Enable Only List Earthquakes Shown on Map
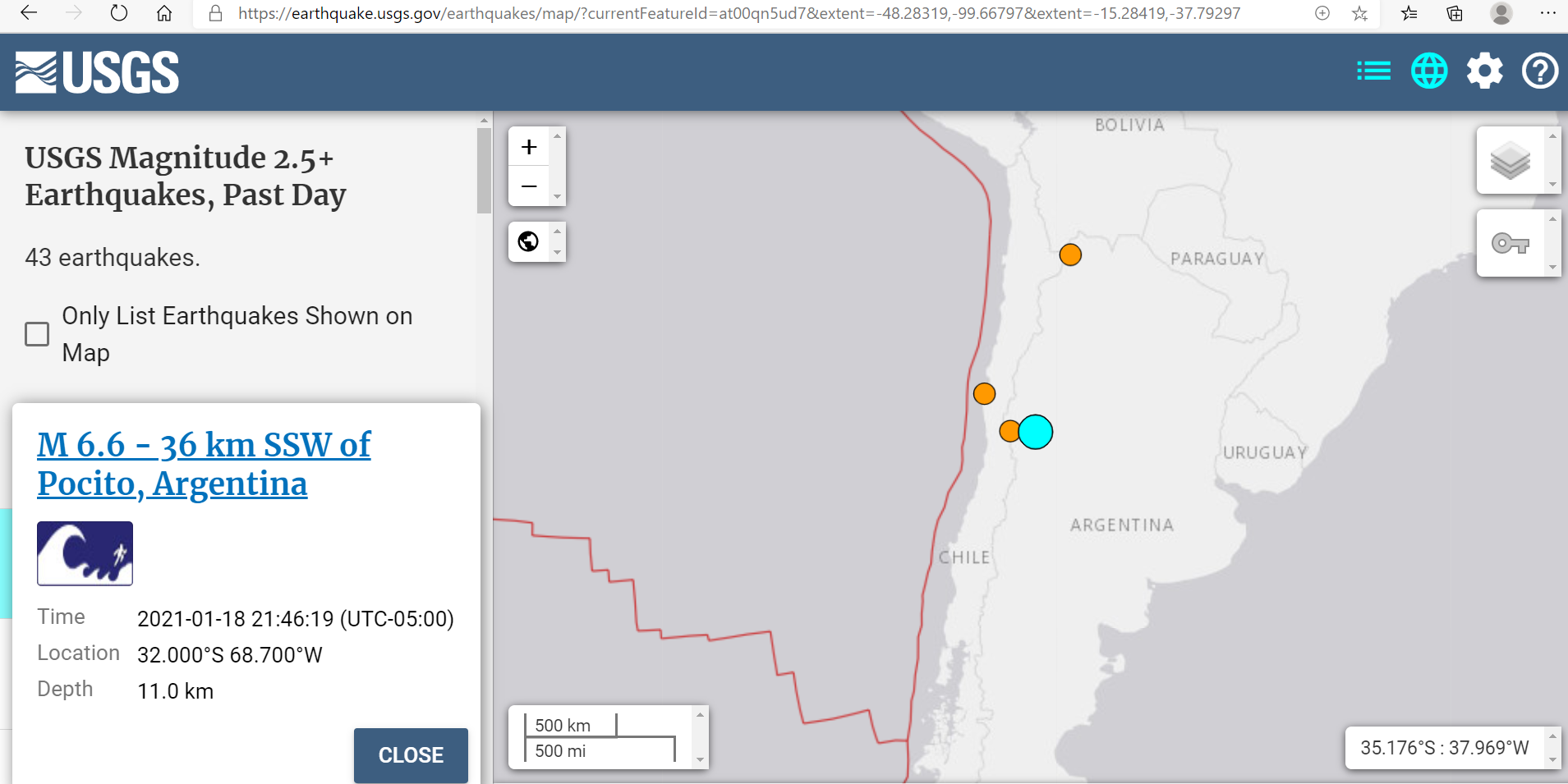 (37, 334)
